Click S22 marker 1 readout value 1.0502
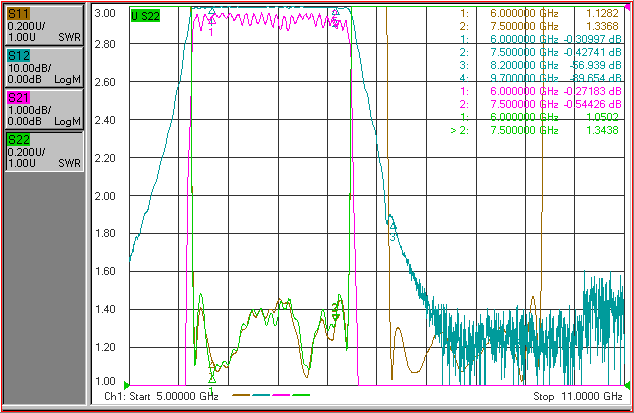634x413 pixels. [x=602, y=117]
